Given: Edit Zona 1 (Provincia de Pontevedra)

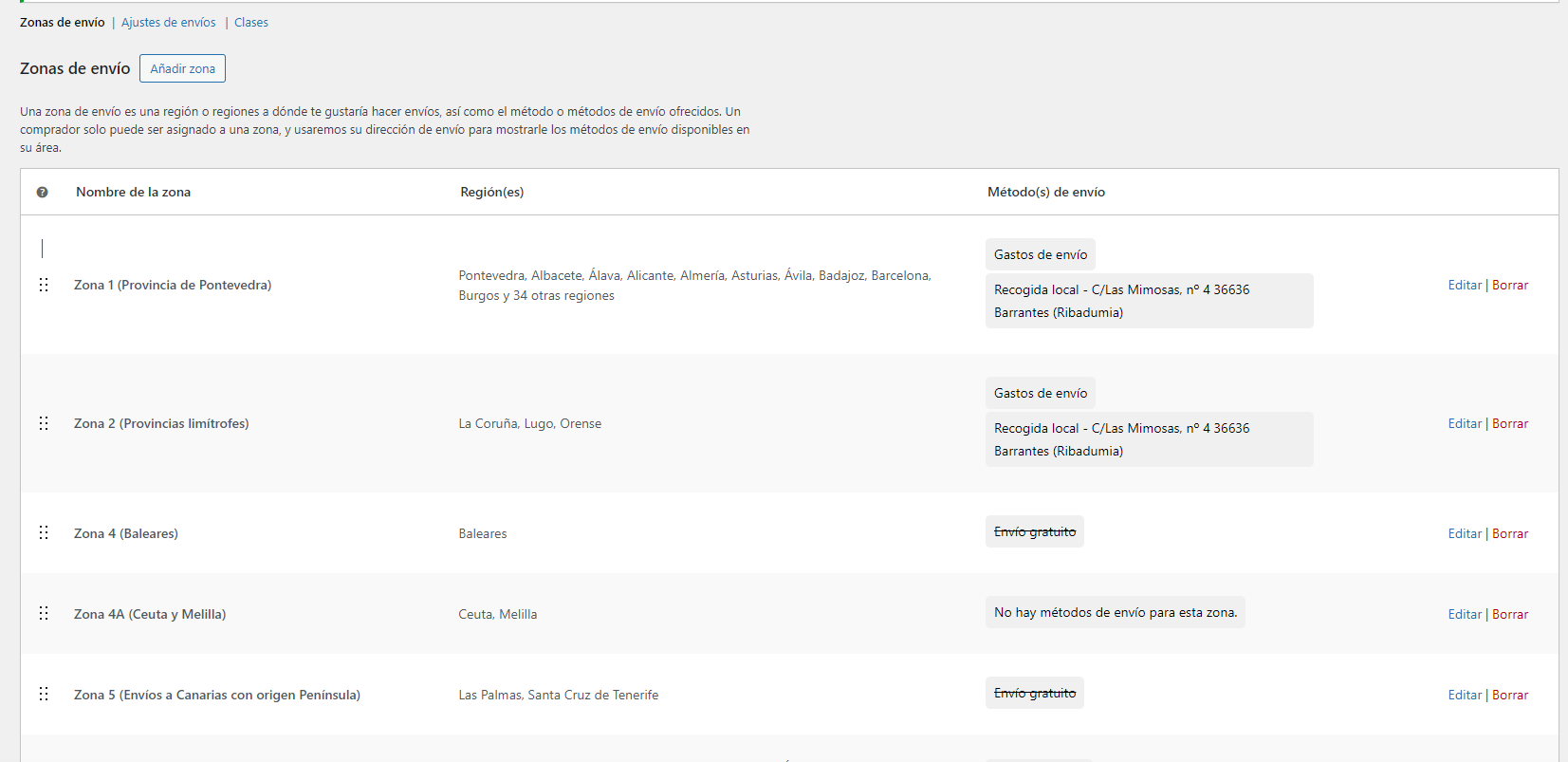Looking at the screenshot, I should 1464,286.
